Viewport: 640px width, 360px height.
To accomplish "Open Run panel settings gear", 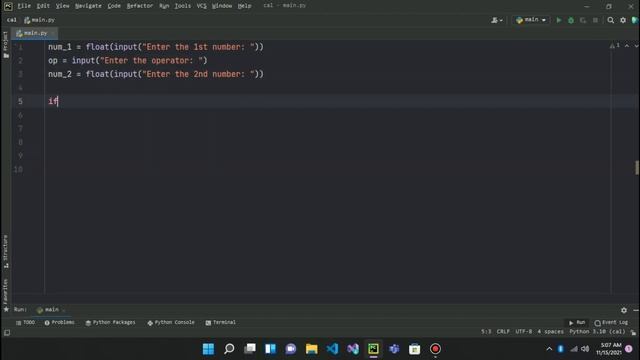I will coord(624,310).
